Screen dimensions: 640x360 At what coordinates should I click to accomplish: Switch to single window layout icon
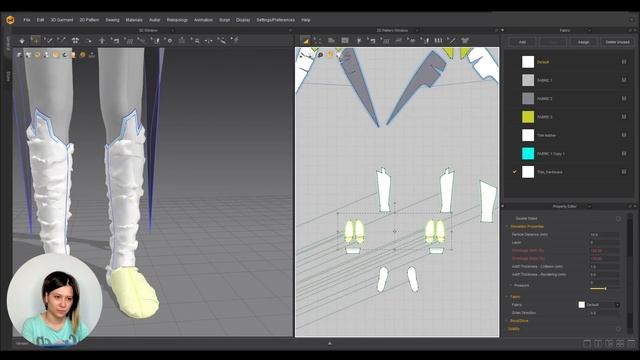(x=587, y=344)
